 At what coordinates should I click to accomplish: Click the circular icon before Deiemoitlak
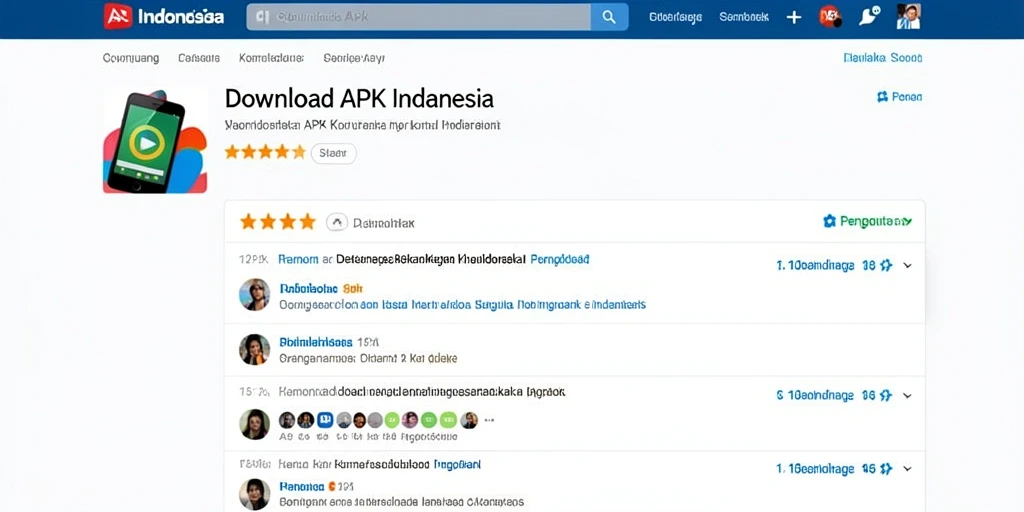click(336, 222)
